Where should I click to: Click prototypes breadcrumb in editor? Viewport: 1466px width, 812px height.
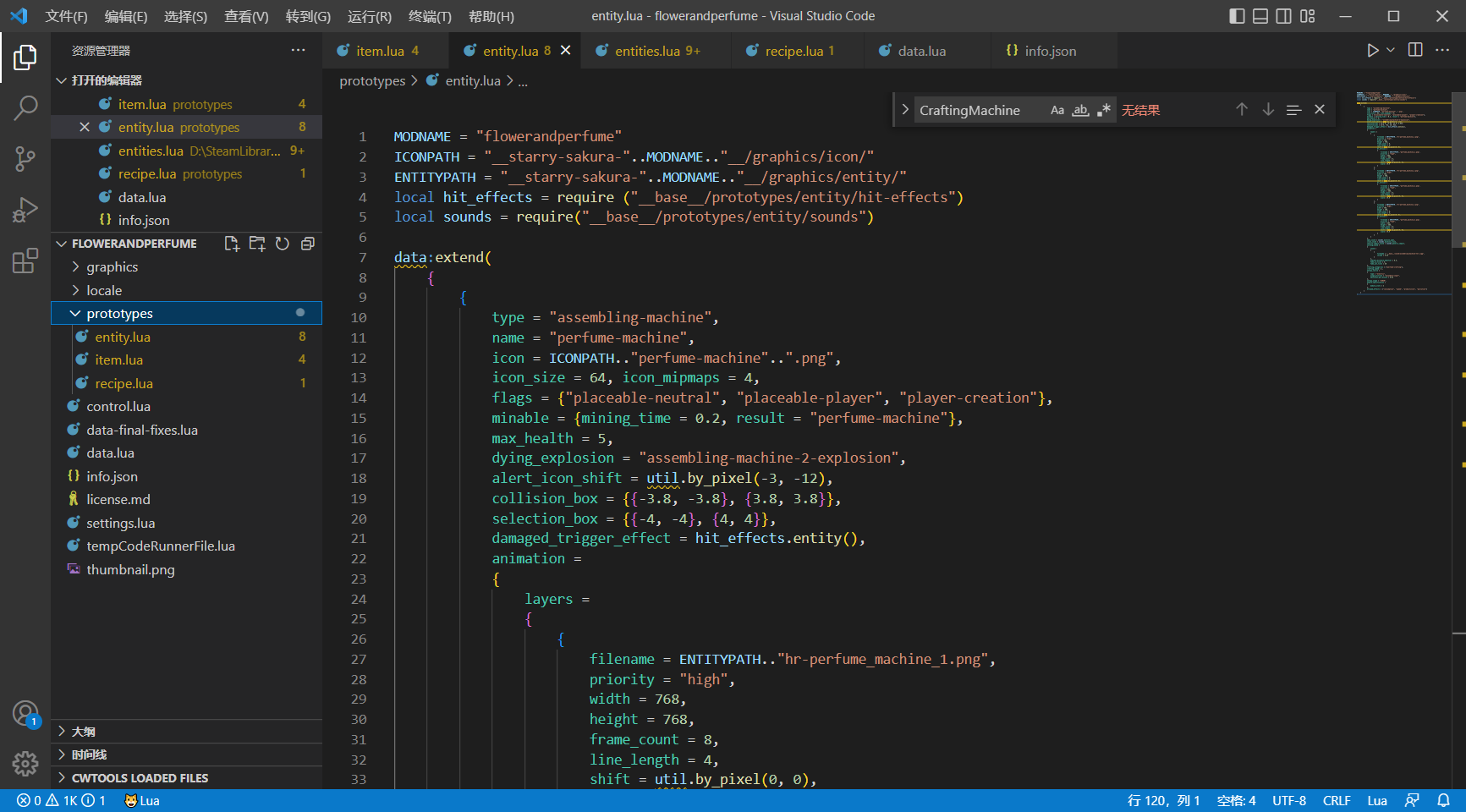pyautogui.click(x=372, y=80)
